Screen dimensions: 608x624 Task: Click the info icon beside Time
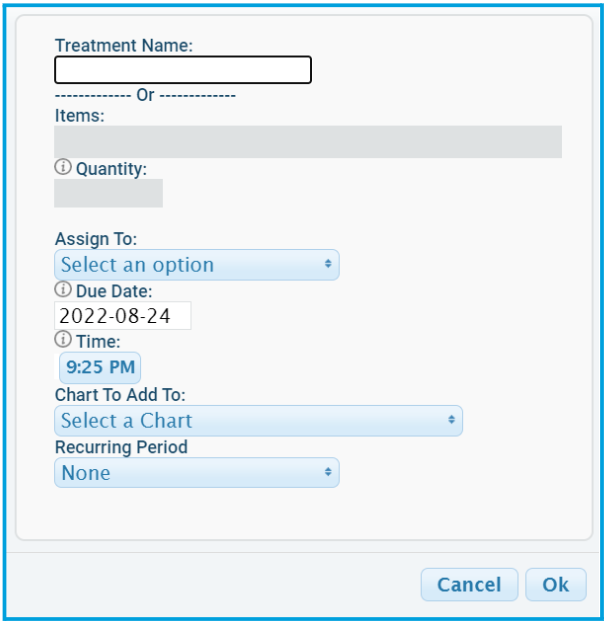click(63, 339)
